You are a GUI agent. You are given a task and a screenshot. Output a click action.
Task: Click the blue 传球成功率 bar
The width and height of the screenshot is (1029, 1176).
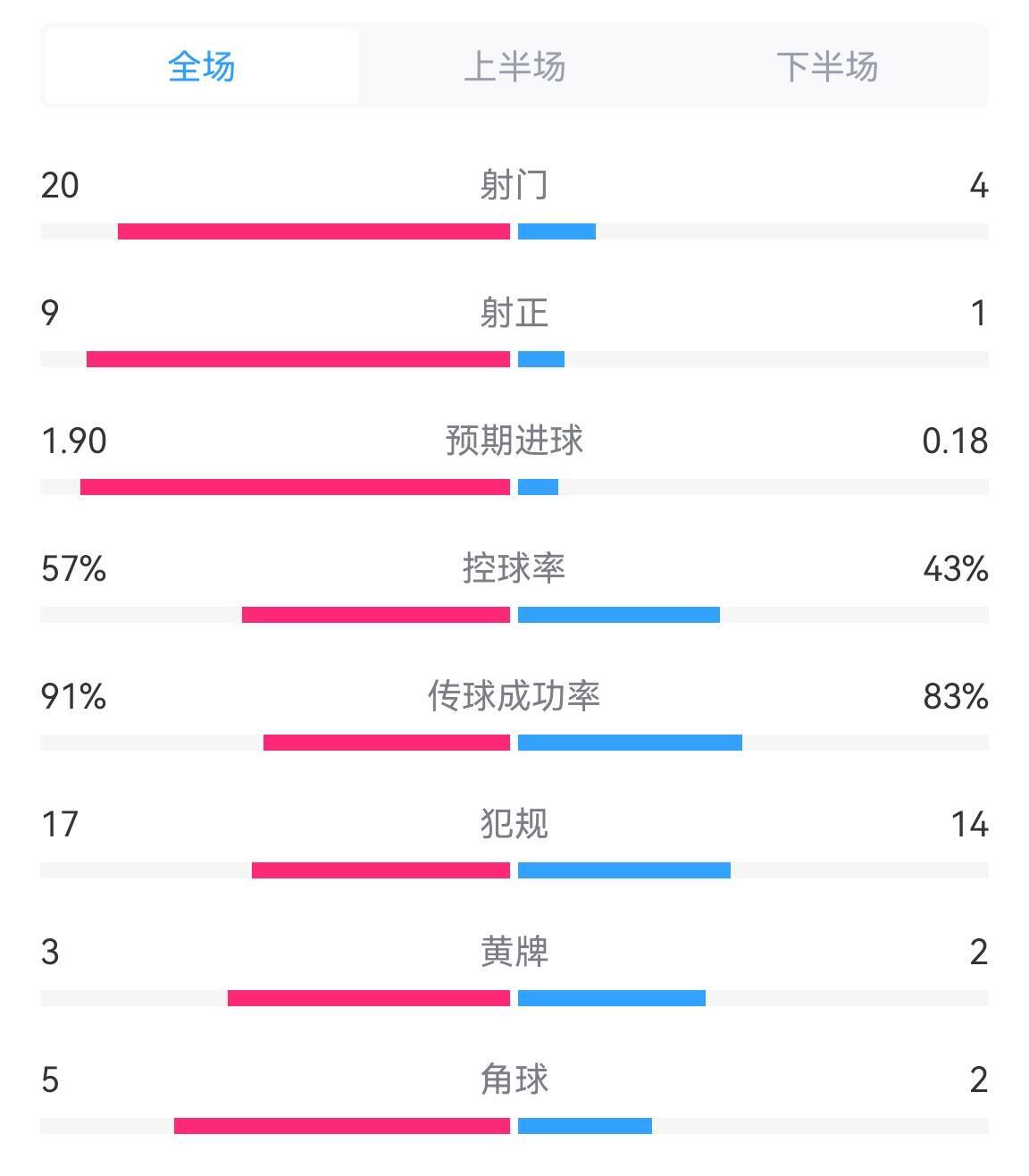click(x=630, y=743)
